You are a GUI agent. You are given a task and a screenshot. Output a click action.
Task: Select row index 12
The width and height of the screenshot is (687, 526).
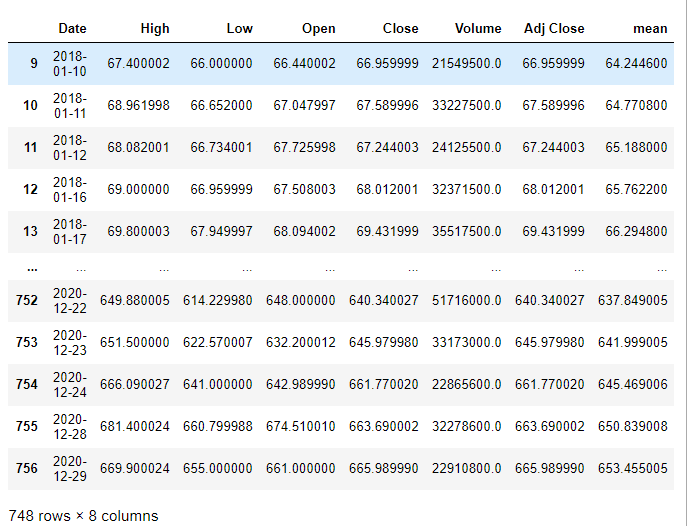pos(30,190)
